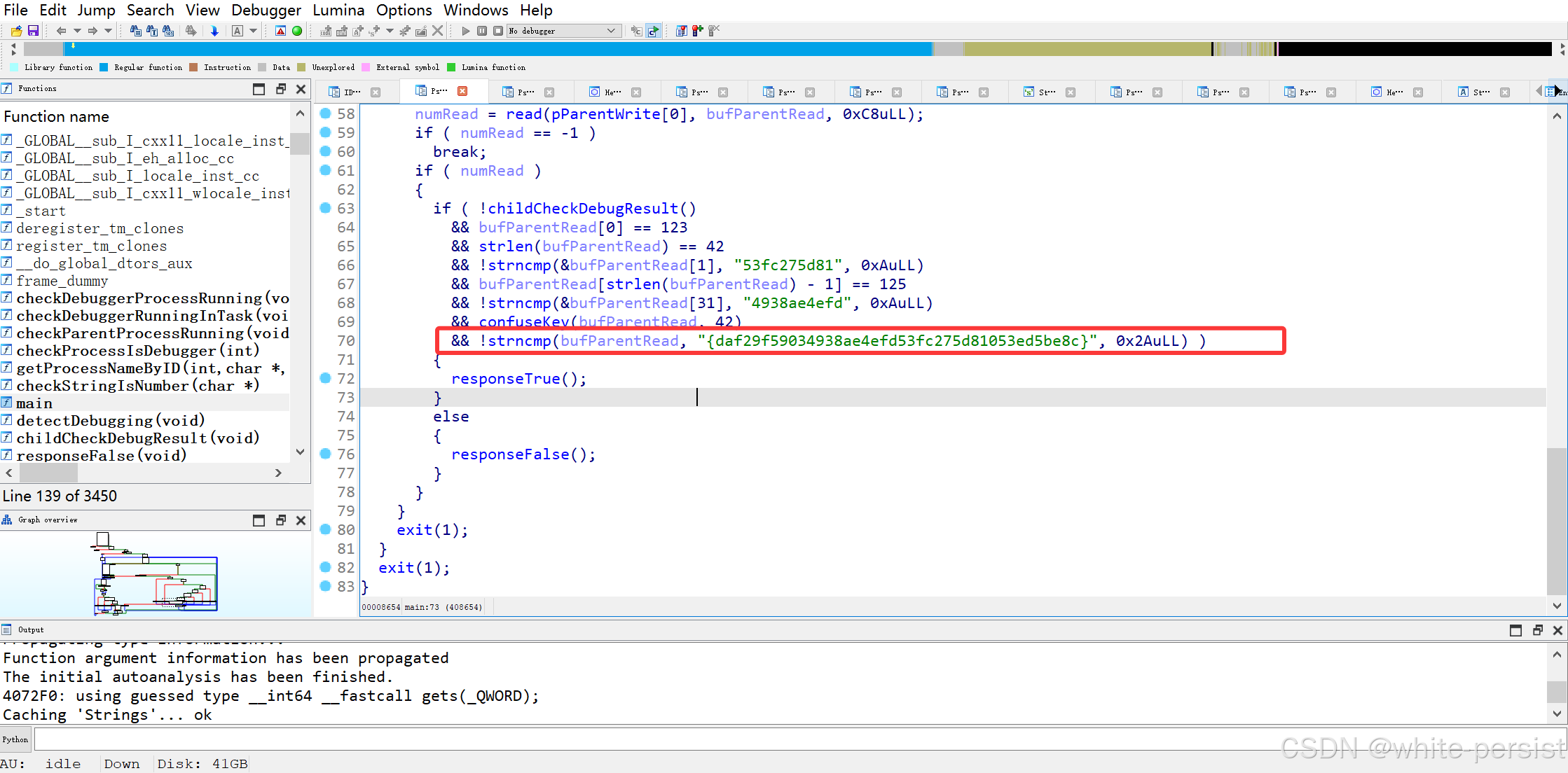
Task: Toggle breakpoint dot on line 63
Action: [325, 208]
